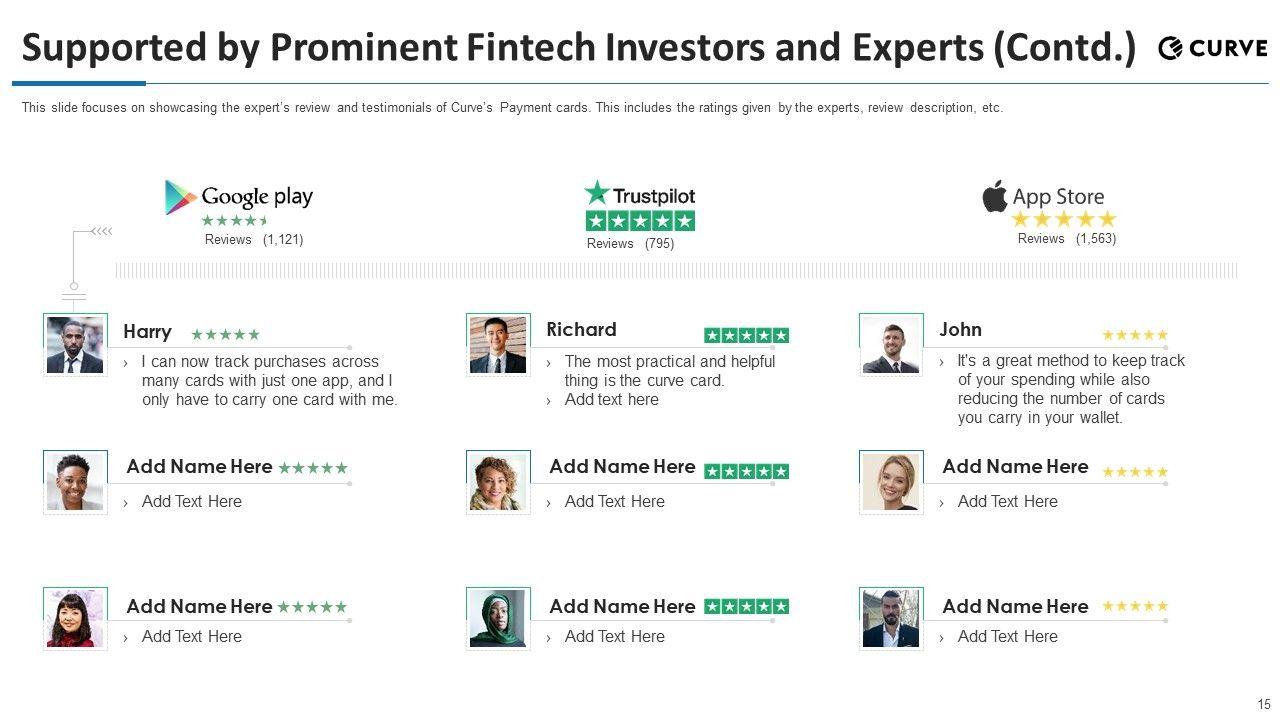Viewport: 1280px width, 720px height.
Task: Click App Store yellow star rating
Action: pyautogui.click(x=1064, y=220)
